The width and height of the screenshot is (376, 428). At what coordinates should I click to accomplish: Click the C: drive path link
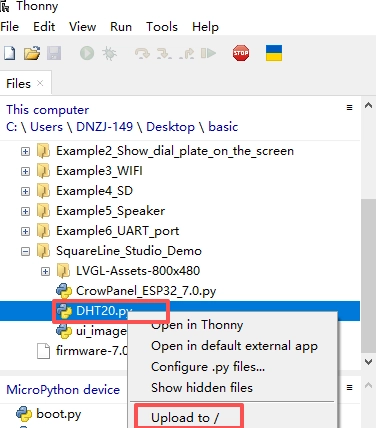tap(11, 127)
